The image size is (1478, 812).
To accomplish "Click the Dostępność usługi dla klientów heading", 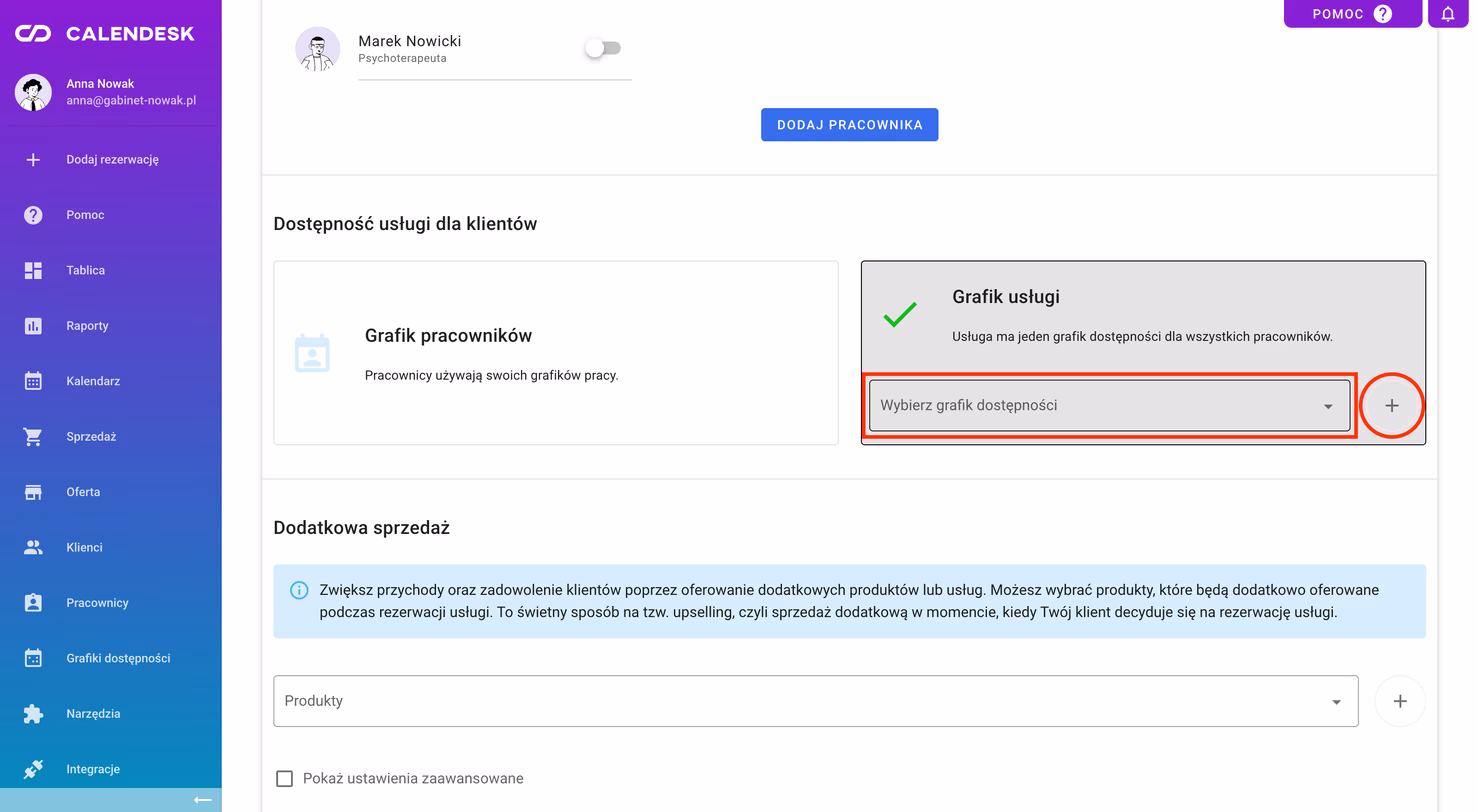I will tap(405, 224).
